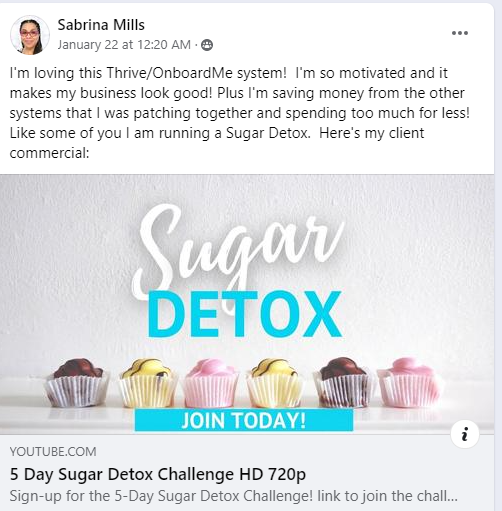Click the YOUTUBE.COM source label
This screenshot has height=511, width=502.
(x=53, y=452)
